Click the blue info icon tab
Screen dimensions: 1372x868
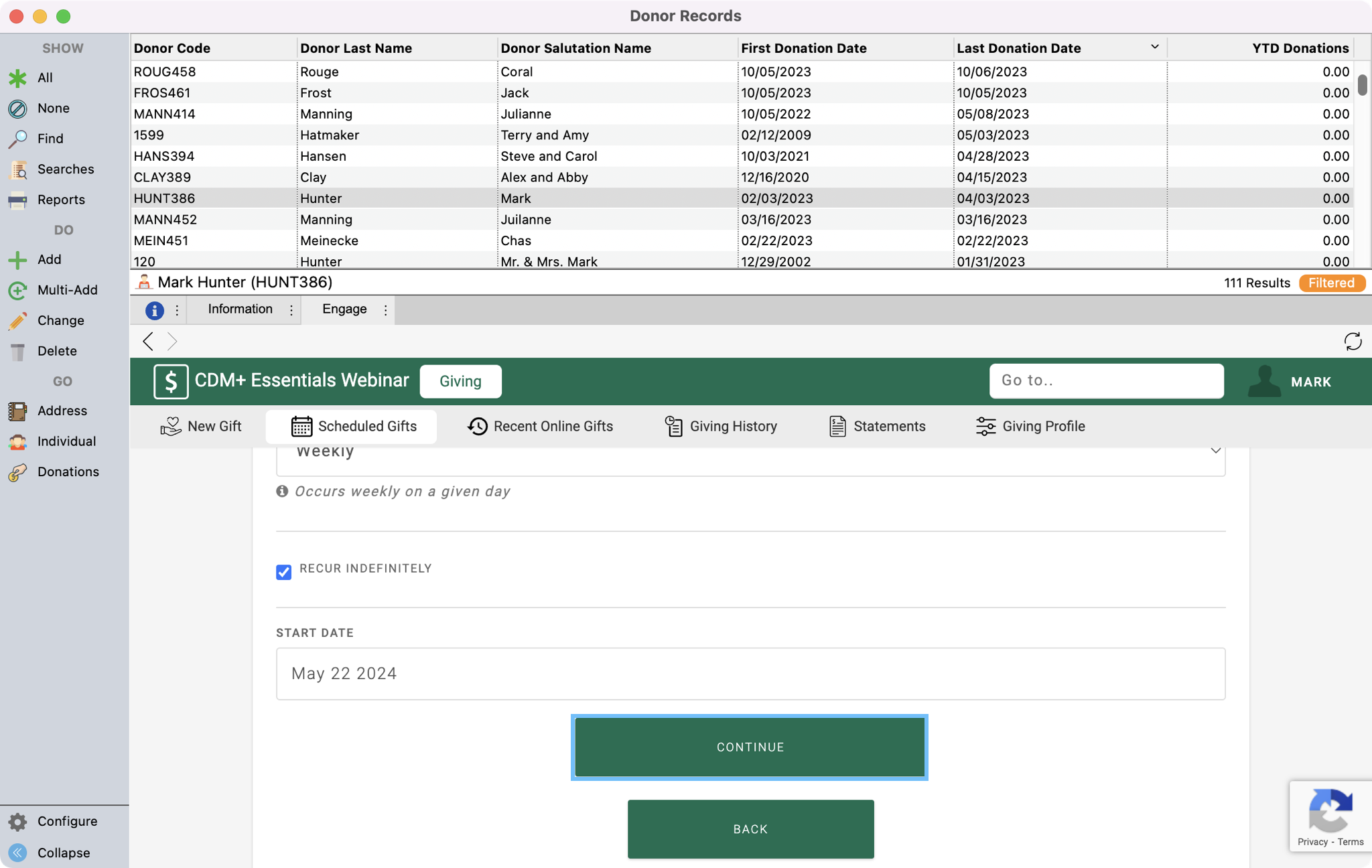154,310
